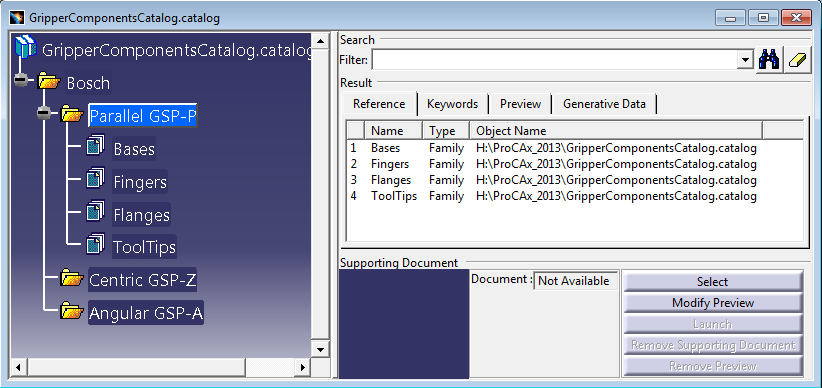Click the Bosch chapter folder icon
Viewport: 822px width, 388px height.
click(49, 82)
